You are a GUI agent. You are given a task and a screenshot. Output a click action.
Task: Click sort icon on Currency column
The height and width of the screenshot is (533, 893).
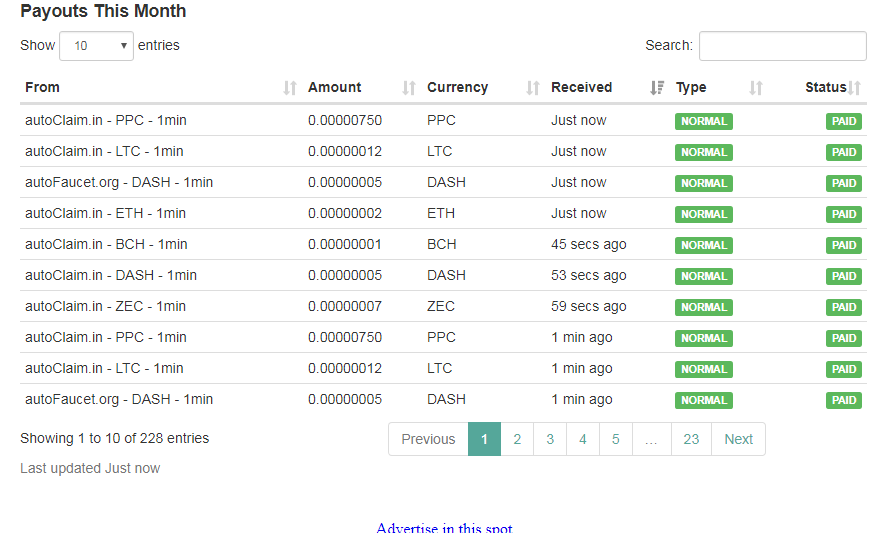tap(533, 88)
